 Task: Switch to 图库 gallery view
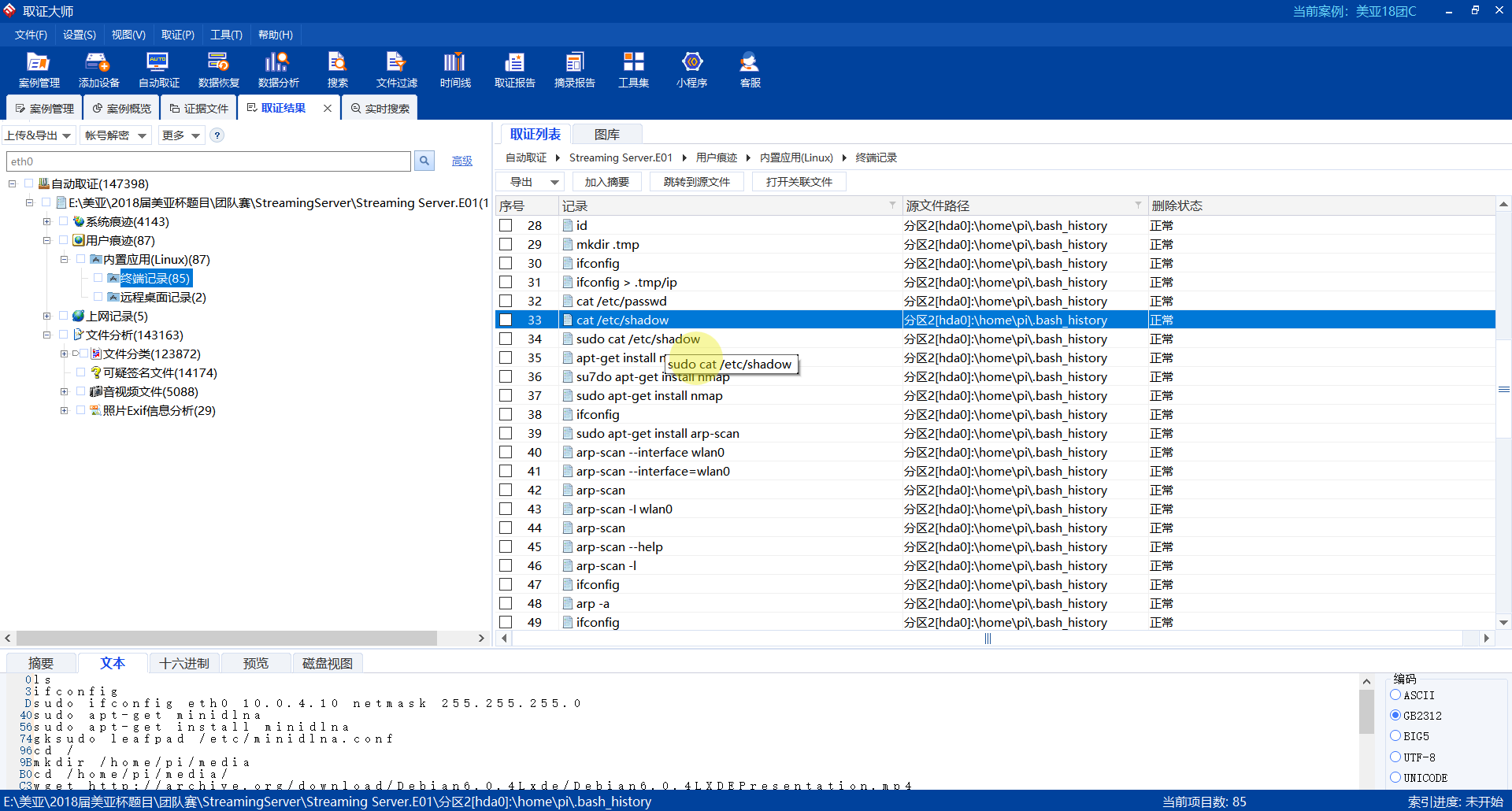607,135
